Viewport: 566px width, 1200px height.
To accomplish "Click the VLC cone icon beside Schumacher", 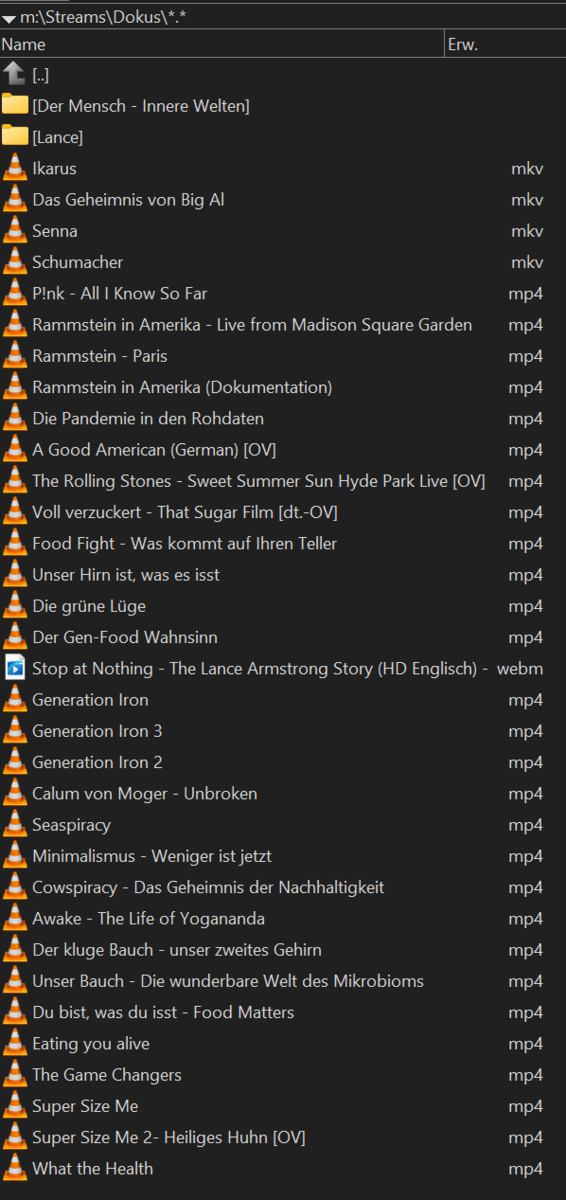I will 15,261.
